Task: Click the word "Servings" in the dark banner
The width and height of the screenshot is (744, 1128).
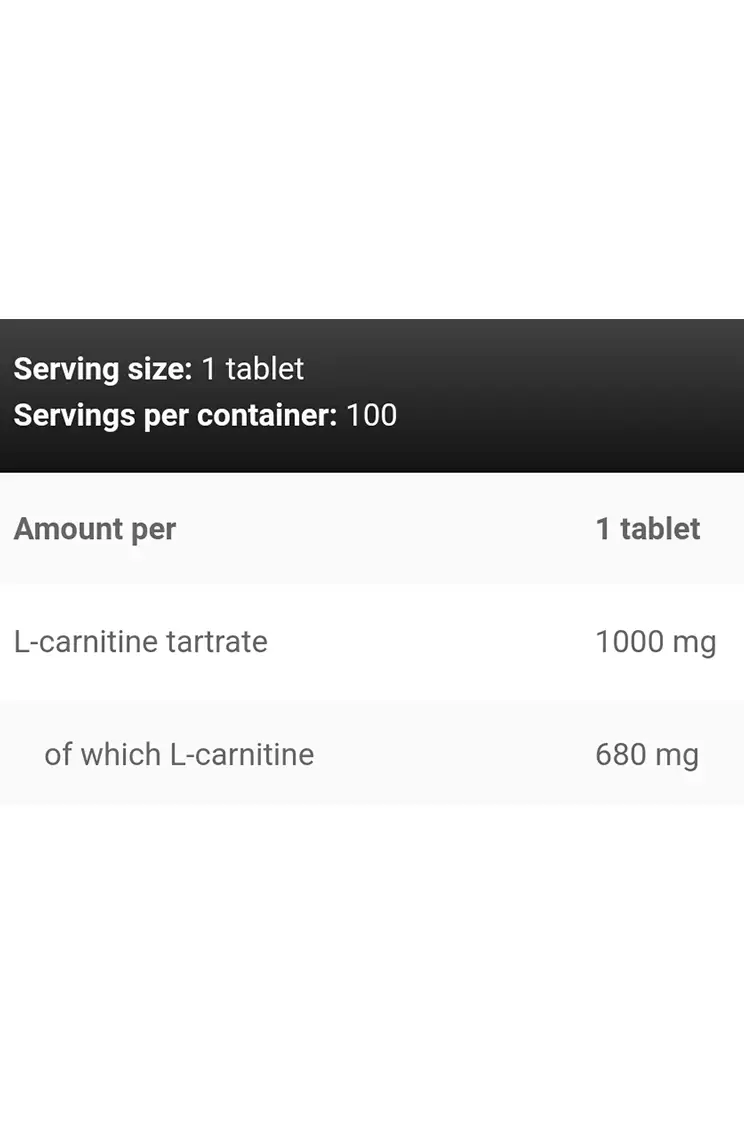Action: [x=74, y=415]
